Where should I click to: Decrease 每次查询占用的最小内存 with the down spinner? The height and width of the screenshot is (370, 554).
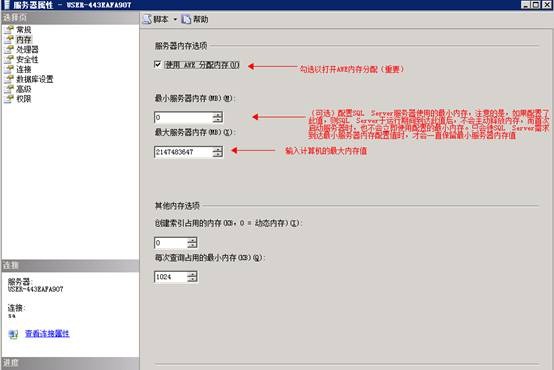click(x=192, y=279)
